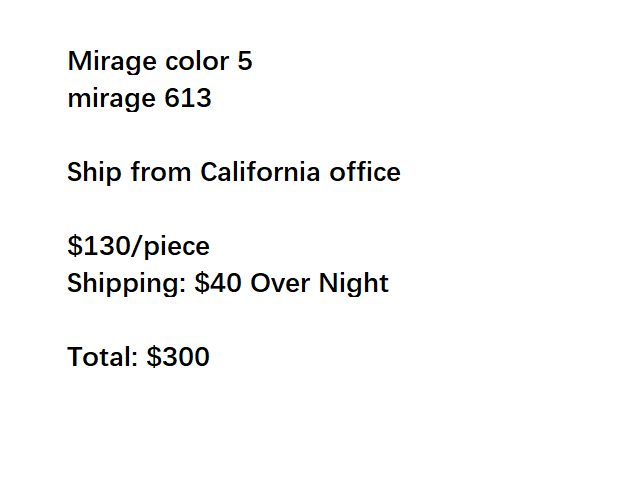The width and height of the screenshot is (621, 492).
Task: Click the word "Night"
Action: pyautogui.click(x=353, y=284)
